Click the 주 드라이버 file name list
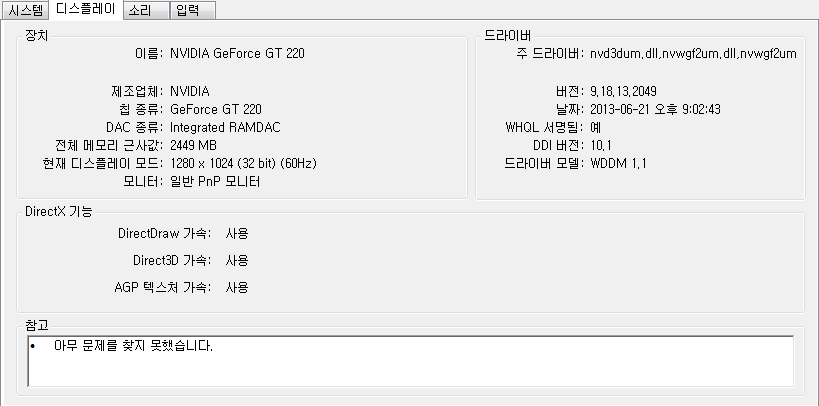This screenshot has height=406, width=819. pyautogui.click(x=692, y=53)
